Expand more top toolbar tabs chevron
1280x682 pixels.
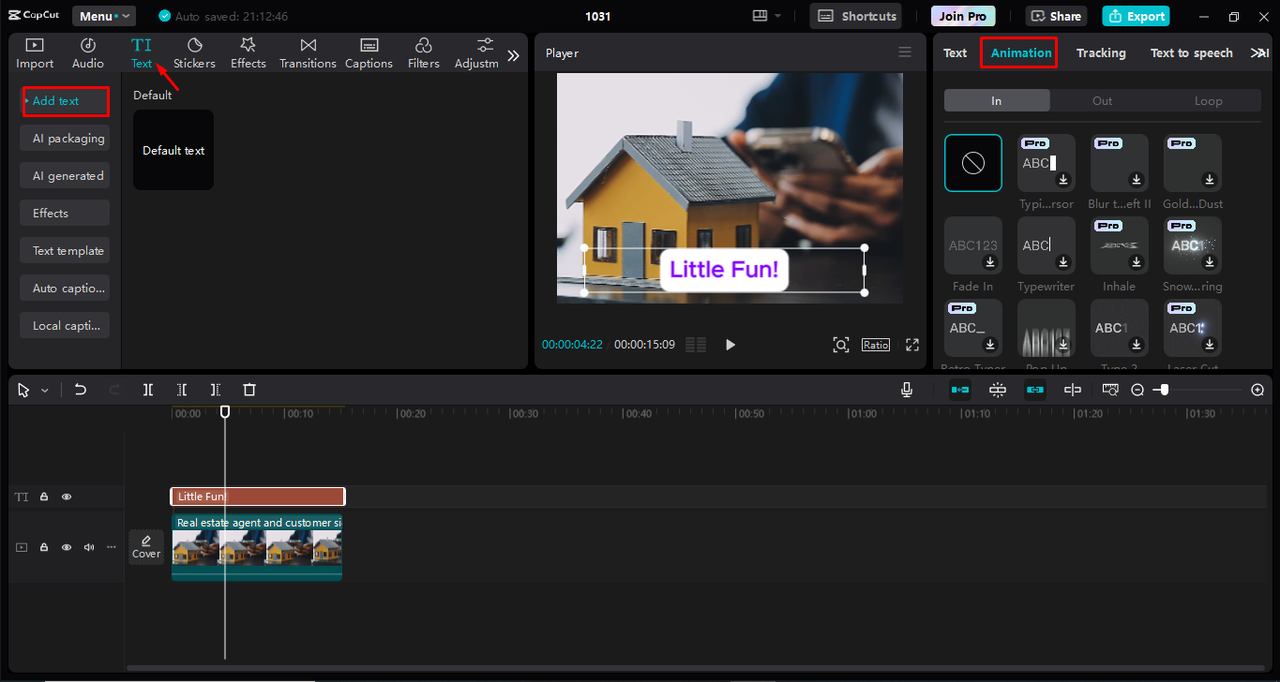513,56
